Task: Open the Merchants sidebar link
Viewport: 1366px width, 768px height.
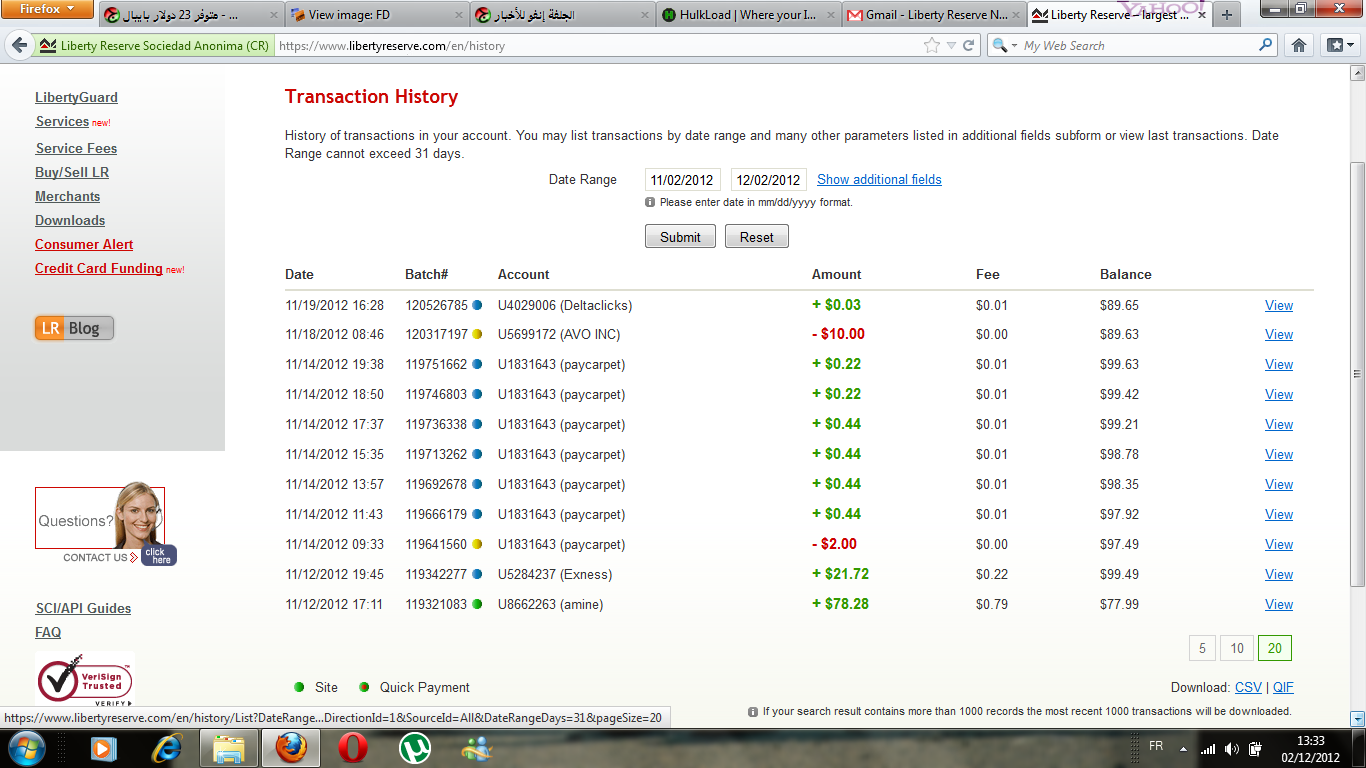Action: [x=68, y=196]
